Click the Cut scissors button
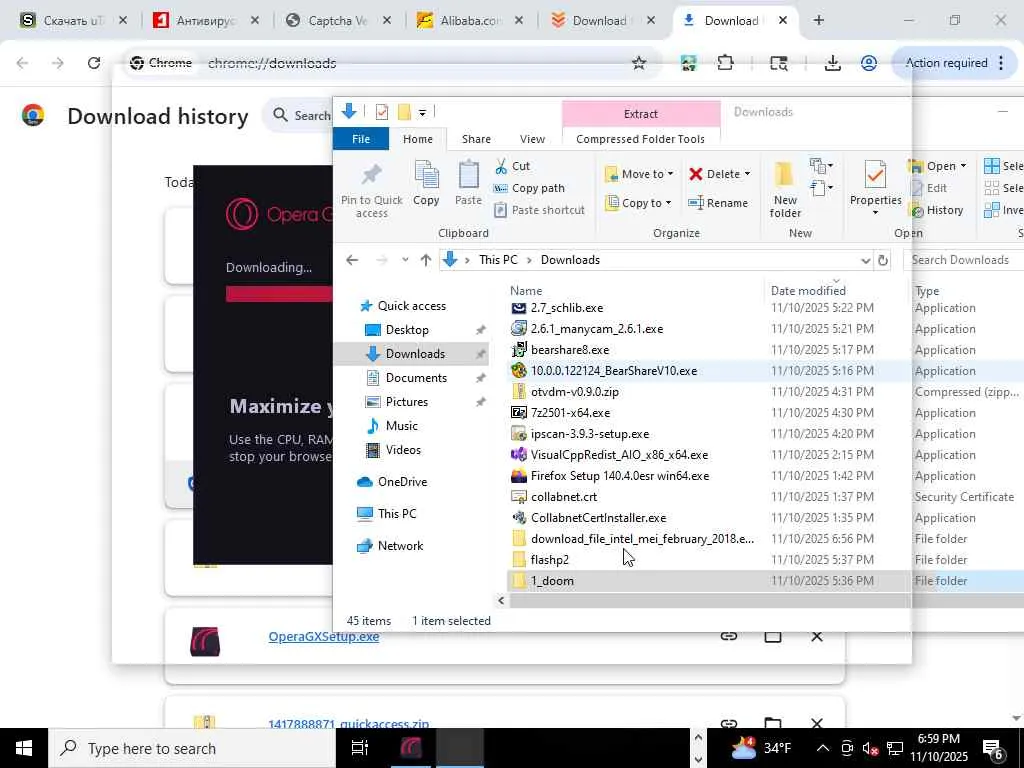The width and height of the screenshot is (1024, 768). (513, 166)
